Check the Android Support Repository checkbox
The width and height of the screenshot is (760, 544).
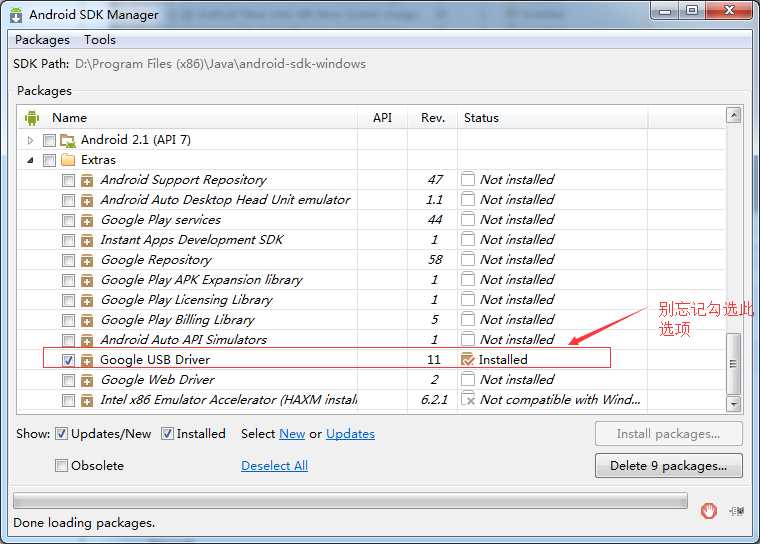pos(68,181)
